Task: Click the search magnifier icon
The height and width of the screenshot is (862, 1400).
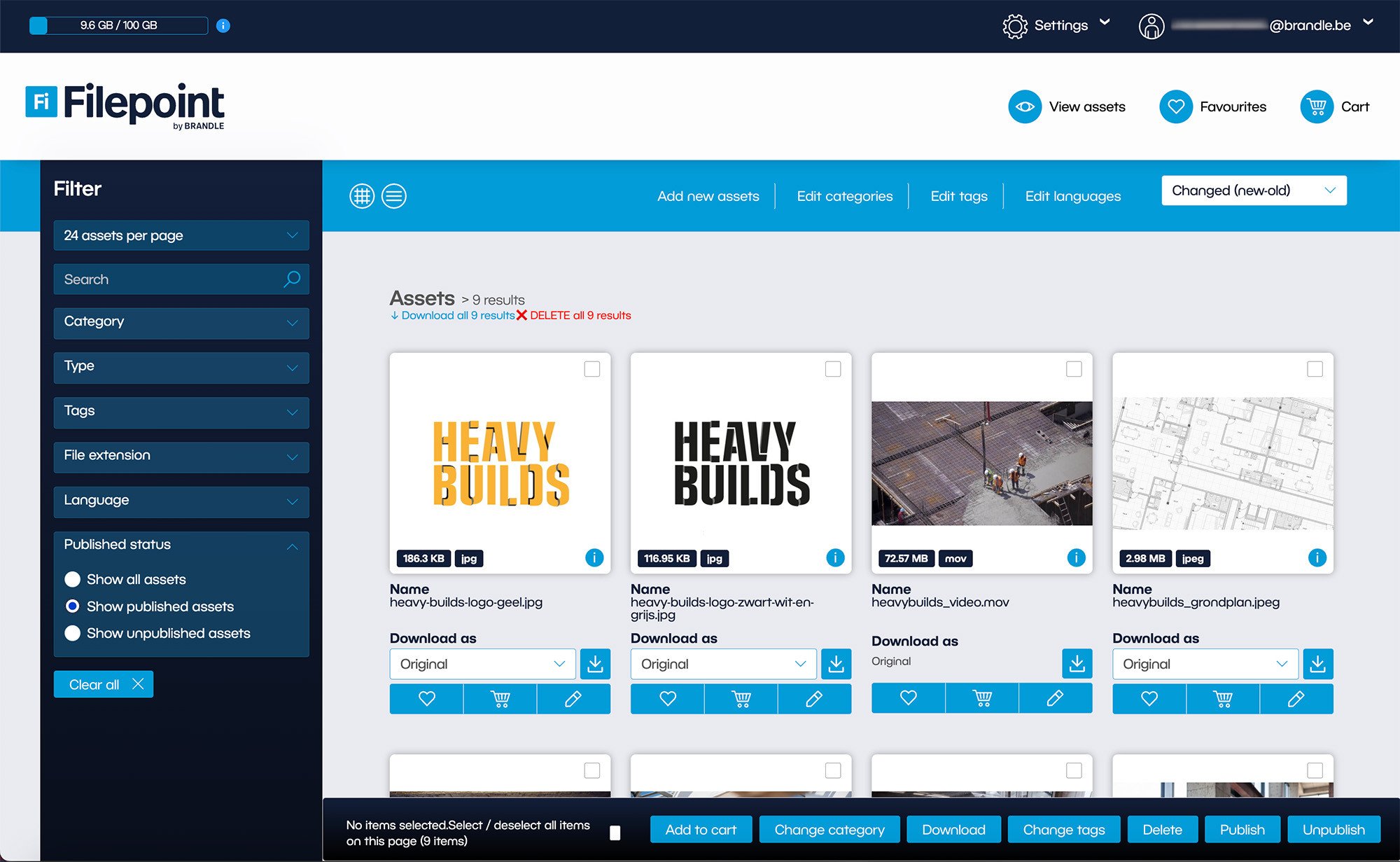Action: coord(292,279)
